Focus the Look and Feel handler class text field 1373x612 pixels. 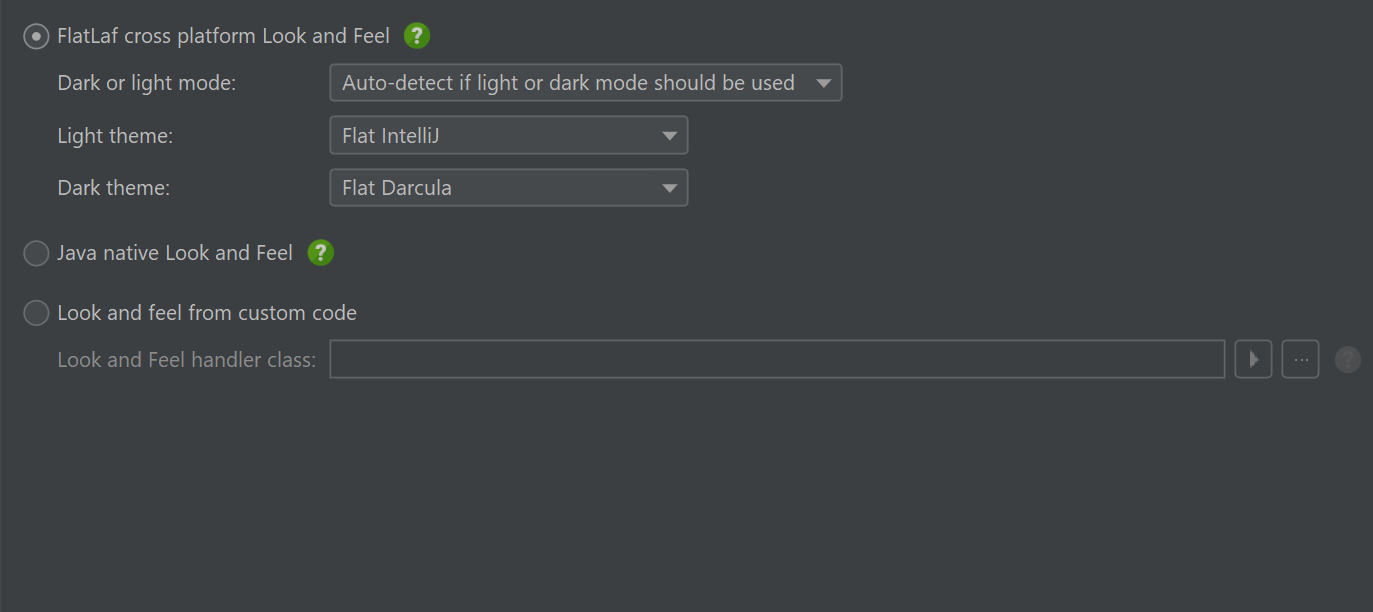[x=777, y=360]
